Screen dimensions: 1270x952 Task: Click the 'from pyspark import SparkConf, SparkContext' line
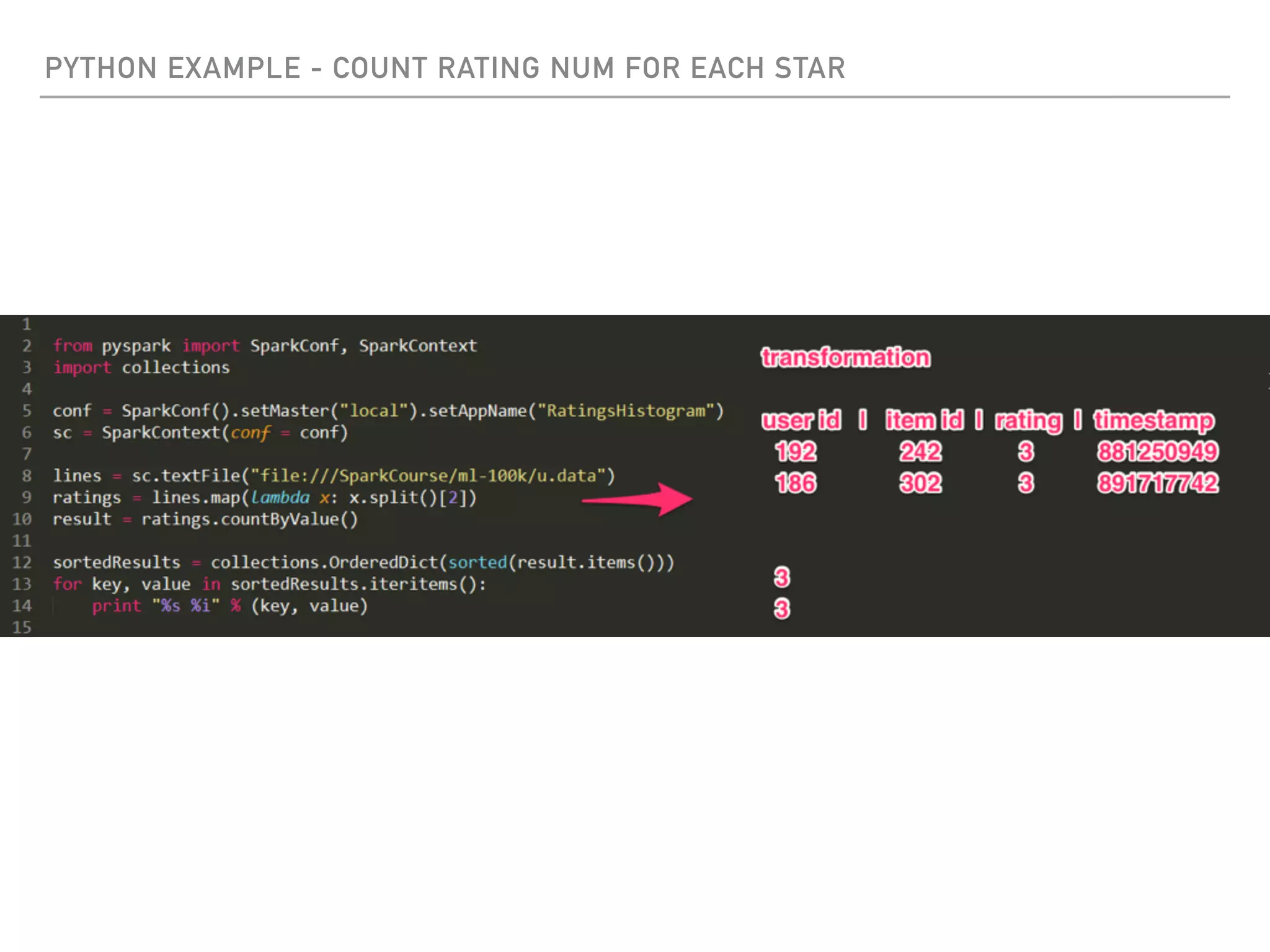pos(265,346)
